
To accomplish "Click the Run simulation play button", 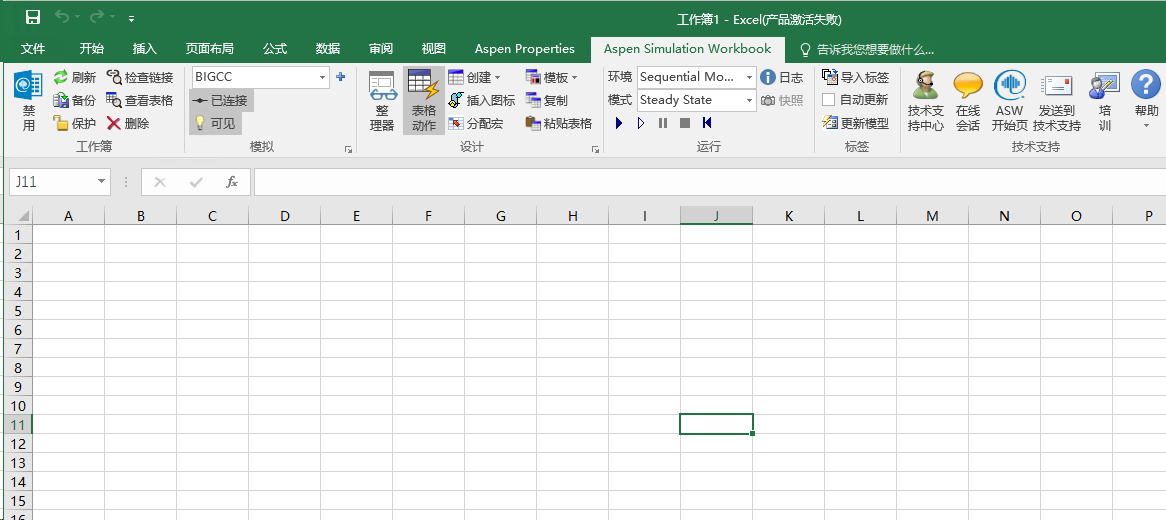I will click(619, 123).
